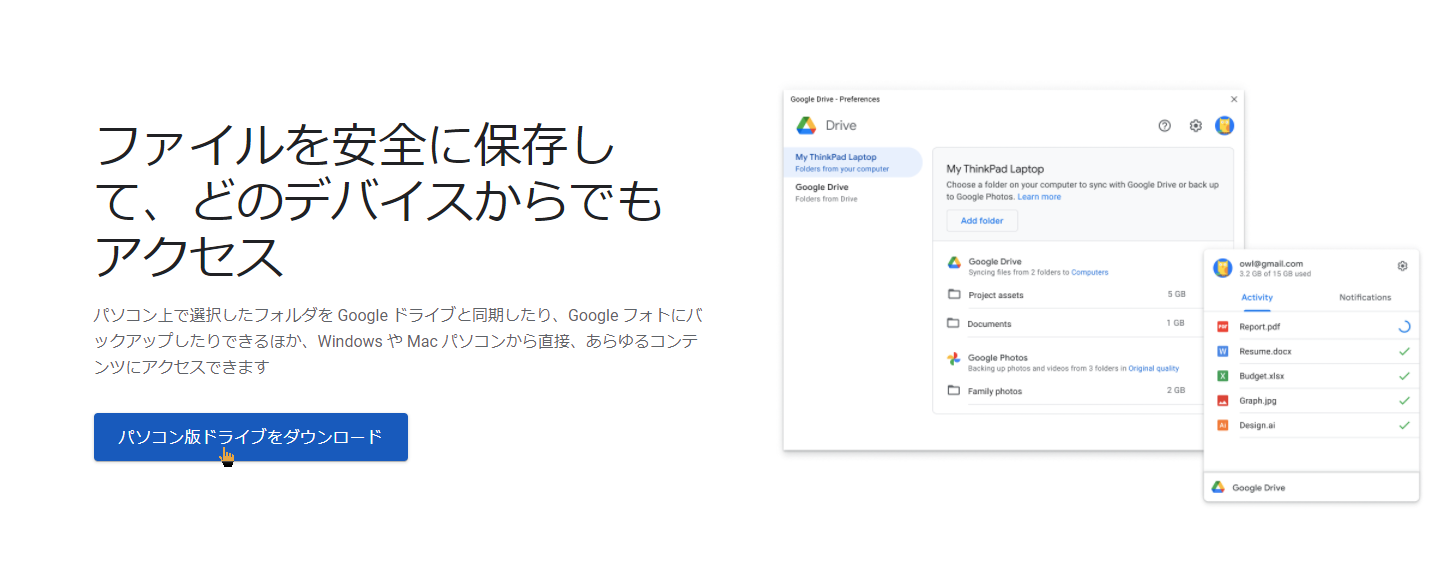The image size is (1453, 572).
Task: Select the Design.ai Illustrator file icon
Action: 1222,425
